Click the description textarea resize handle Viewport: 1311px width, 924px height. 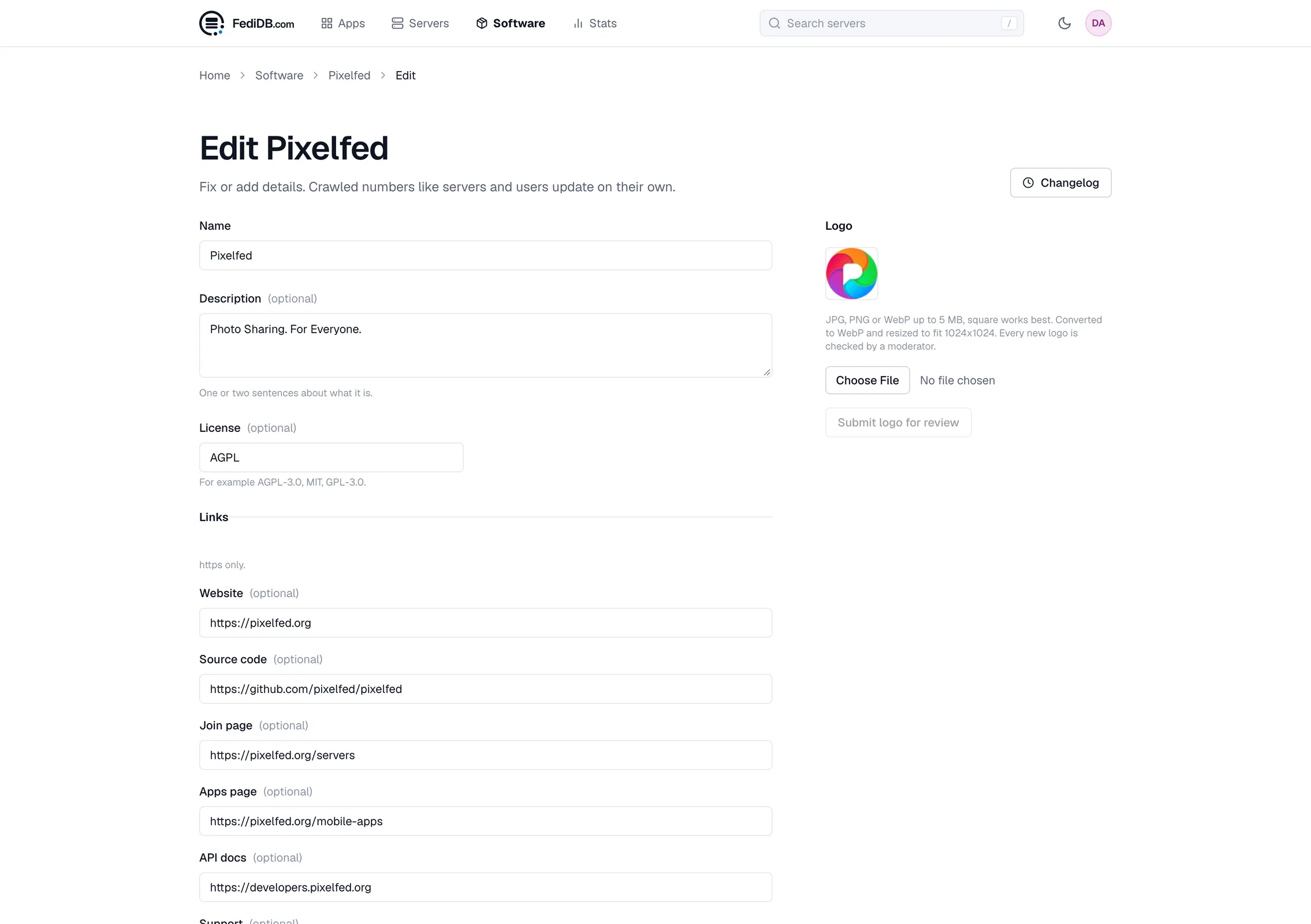click(766, 372)
